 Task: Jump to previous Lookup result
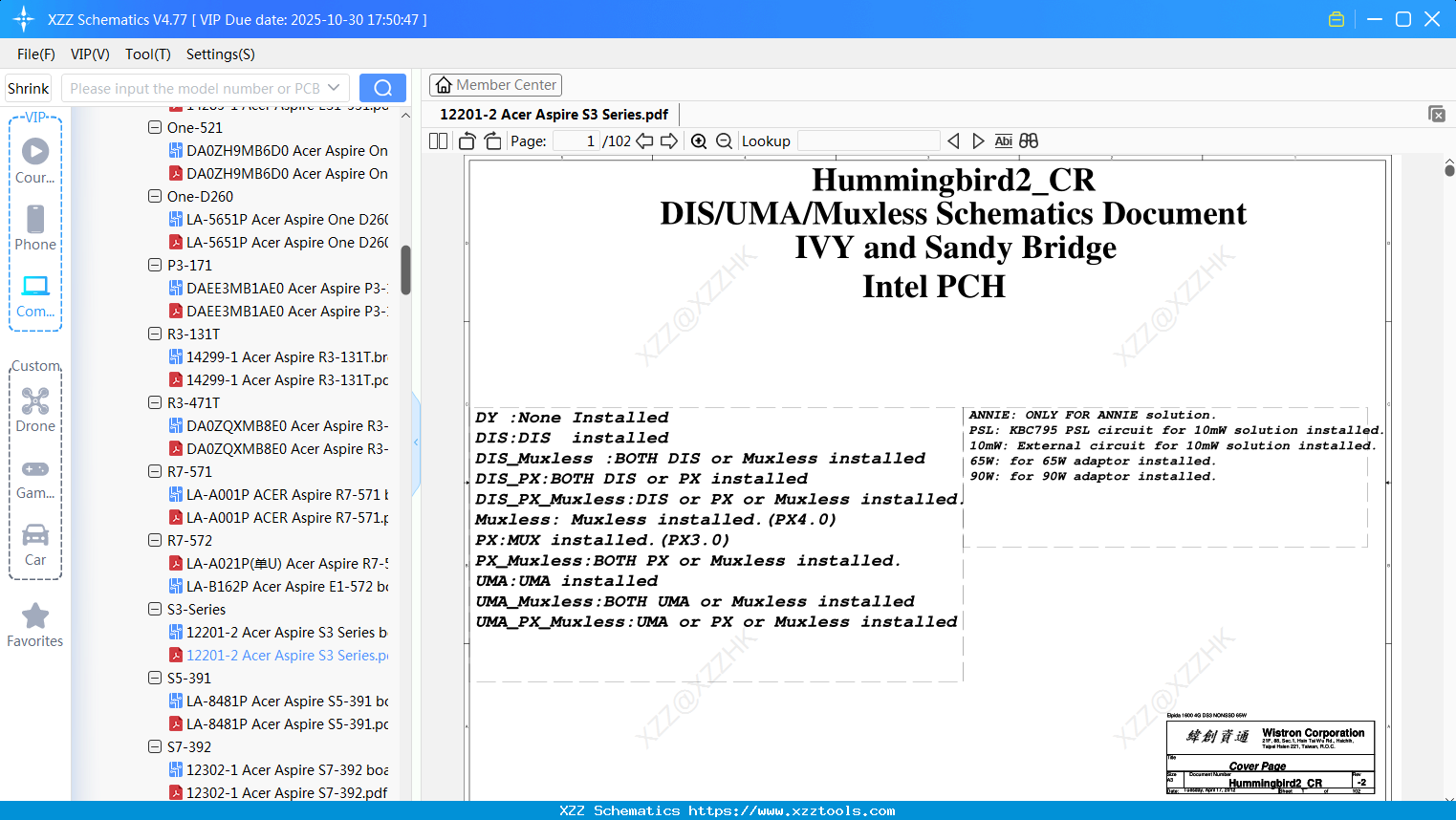953,141
